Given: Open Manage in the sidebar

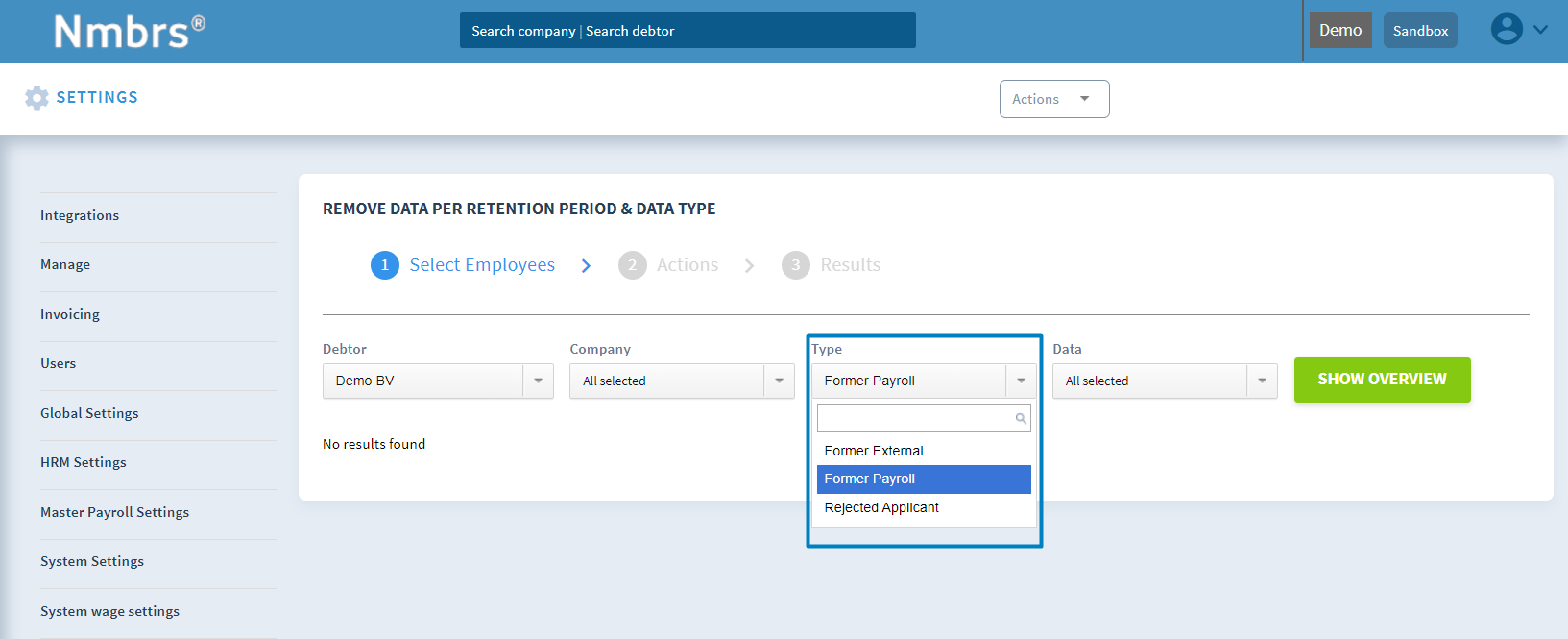Looking at the screenshot, I should [x=65, y=264].
